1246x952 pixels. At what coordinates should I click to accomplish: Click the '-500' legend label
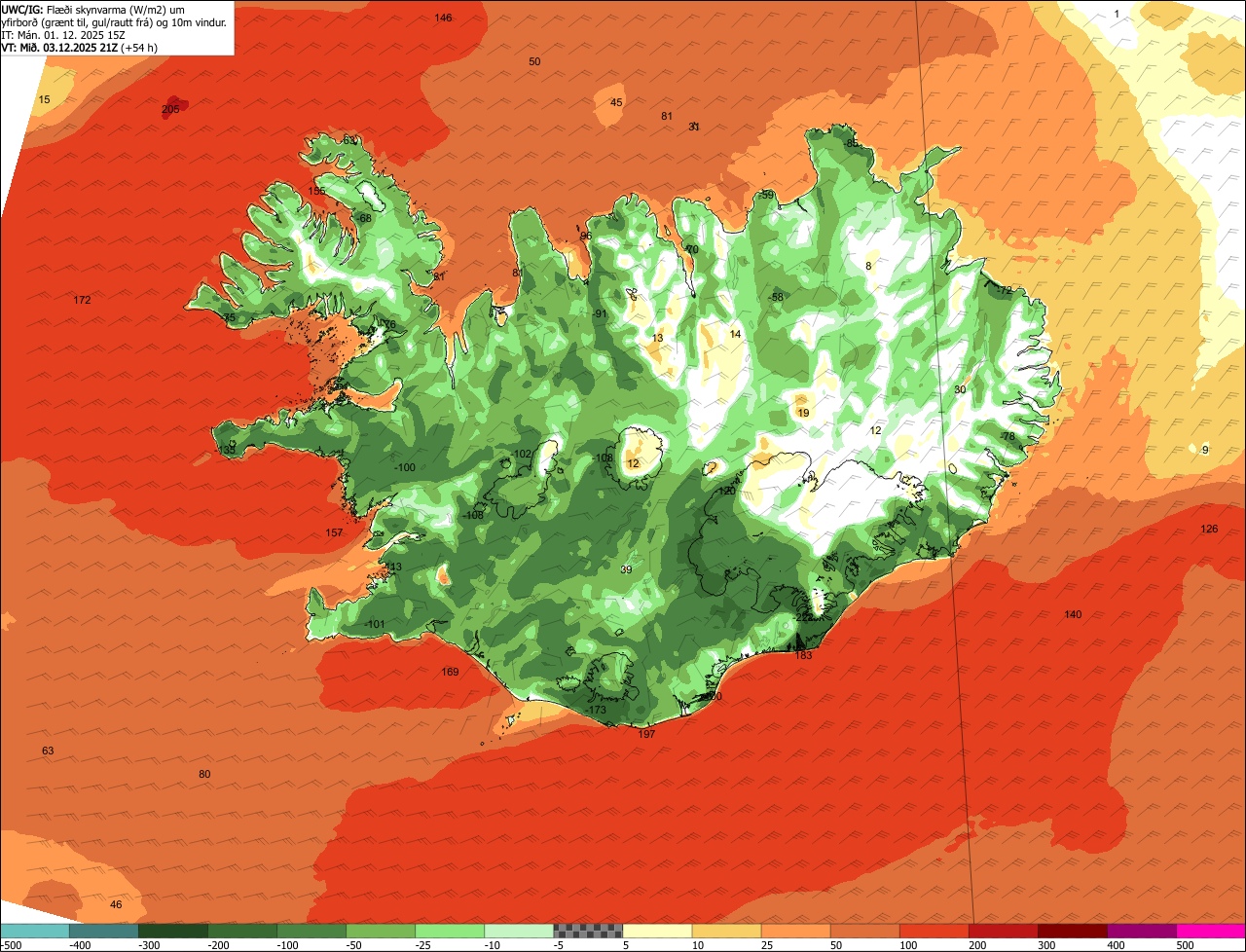click(10, 945)
